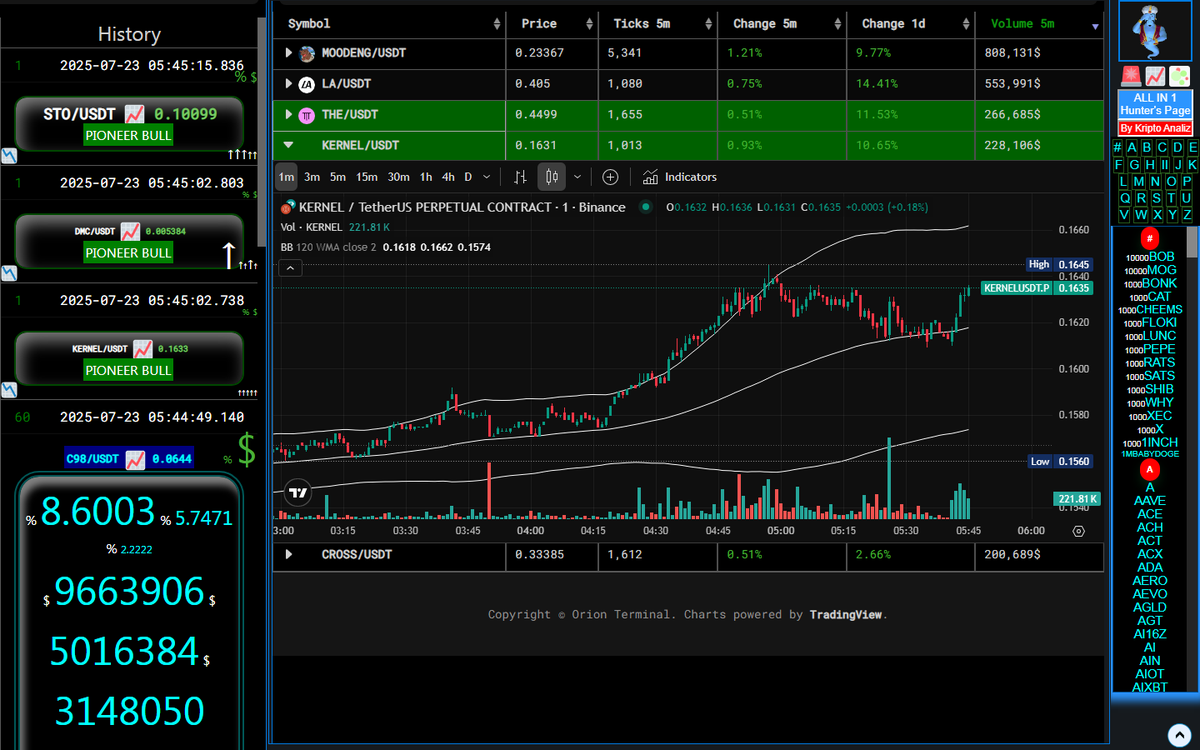Open the rising chart icon beside the siren

[x=1155, y=76]
